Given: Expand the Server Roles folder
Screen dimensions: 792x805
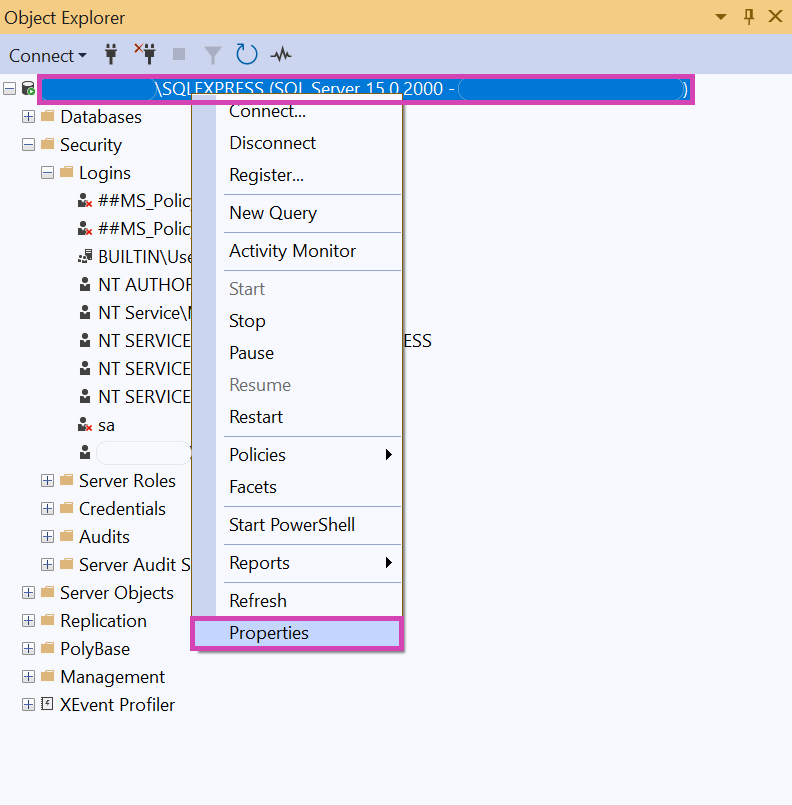Looking at the screenshot, I should click(x=47, y=481).
